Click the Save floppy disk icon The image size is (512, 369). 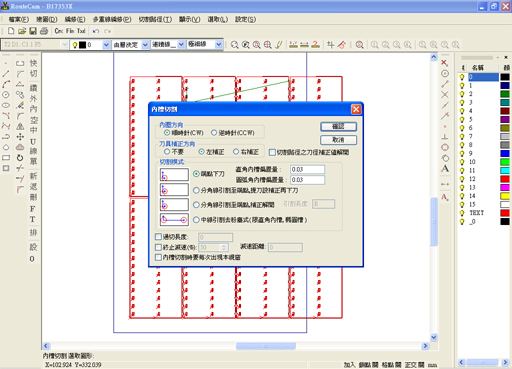click(33, 31)
